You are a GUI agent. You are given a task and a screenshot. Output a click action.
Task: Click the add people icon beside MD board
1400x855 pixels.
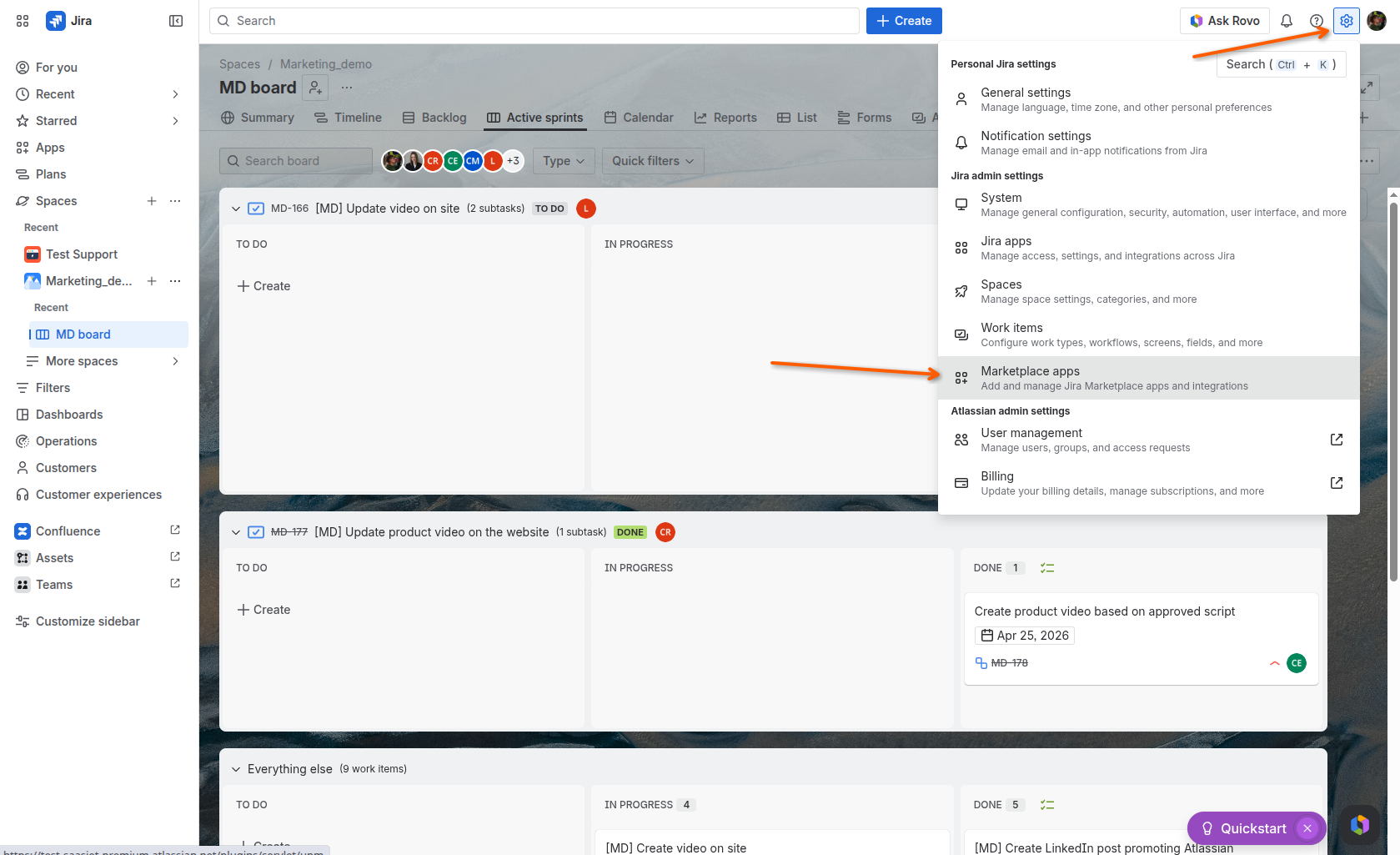tap(315, 88)
